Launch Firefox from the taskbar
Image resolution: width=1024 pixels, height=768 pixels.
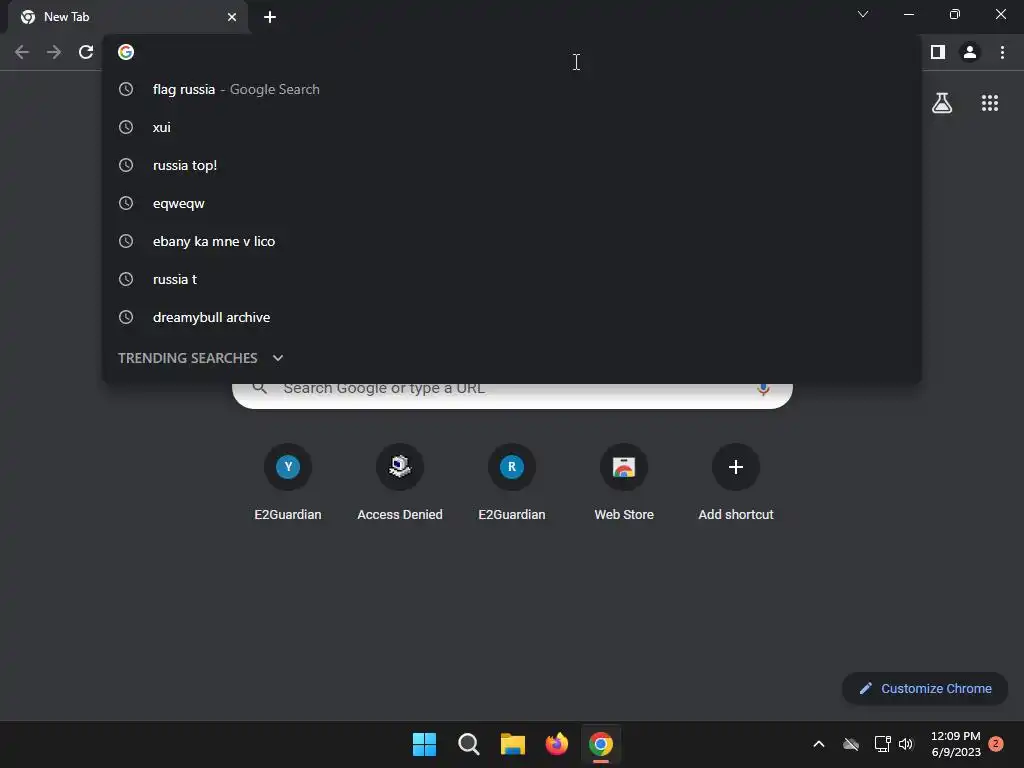[556, 744]
